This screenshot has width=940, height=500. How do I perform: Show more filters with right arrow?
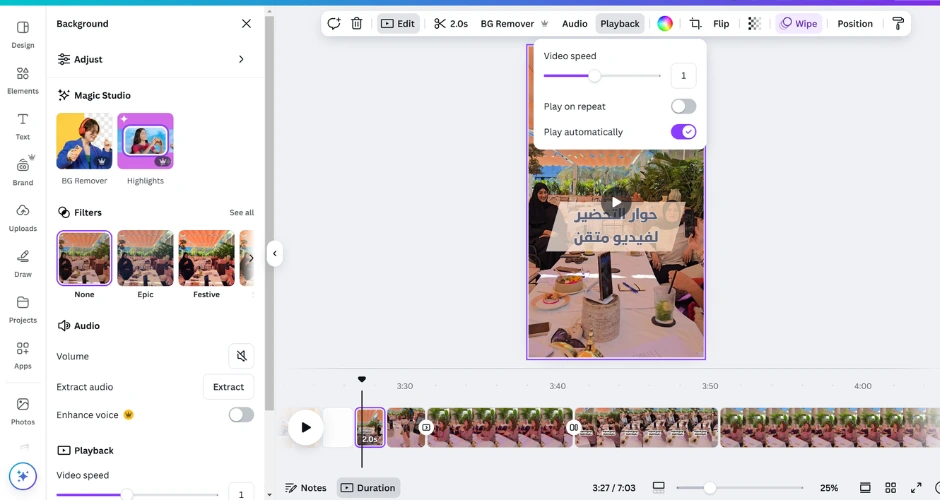click(250, 258)
